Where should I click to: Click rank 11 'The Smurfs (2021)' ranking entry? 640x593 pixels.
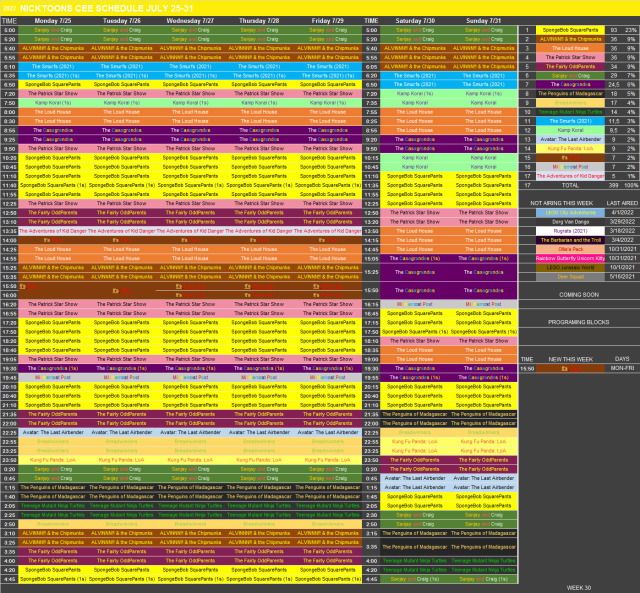tap(570, 121)
